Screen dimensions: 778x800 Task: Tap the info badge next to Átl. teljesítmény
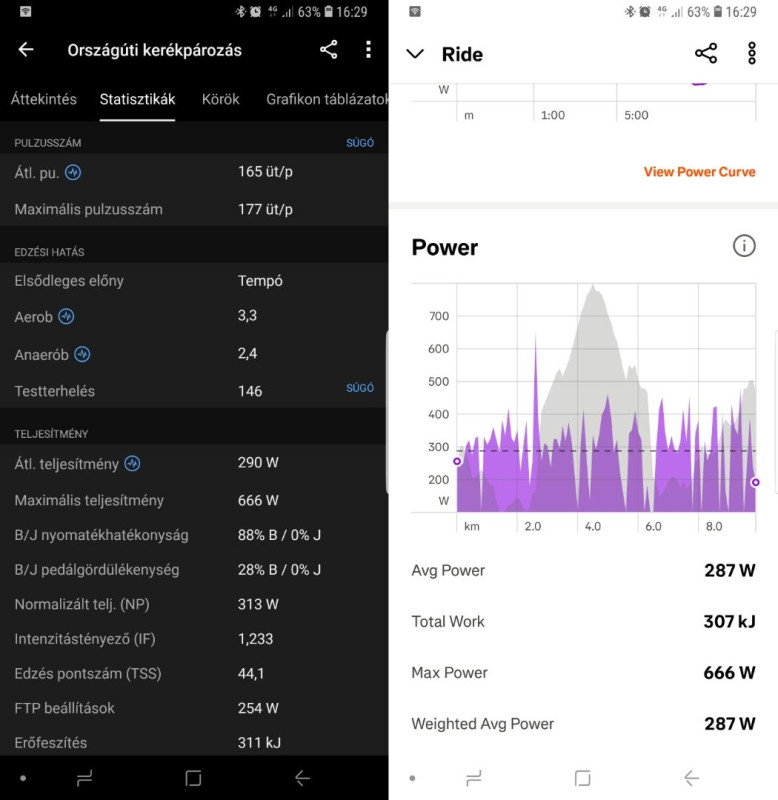[x=133, y=463]
